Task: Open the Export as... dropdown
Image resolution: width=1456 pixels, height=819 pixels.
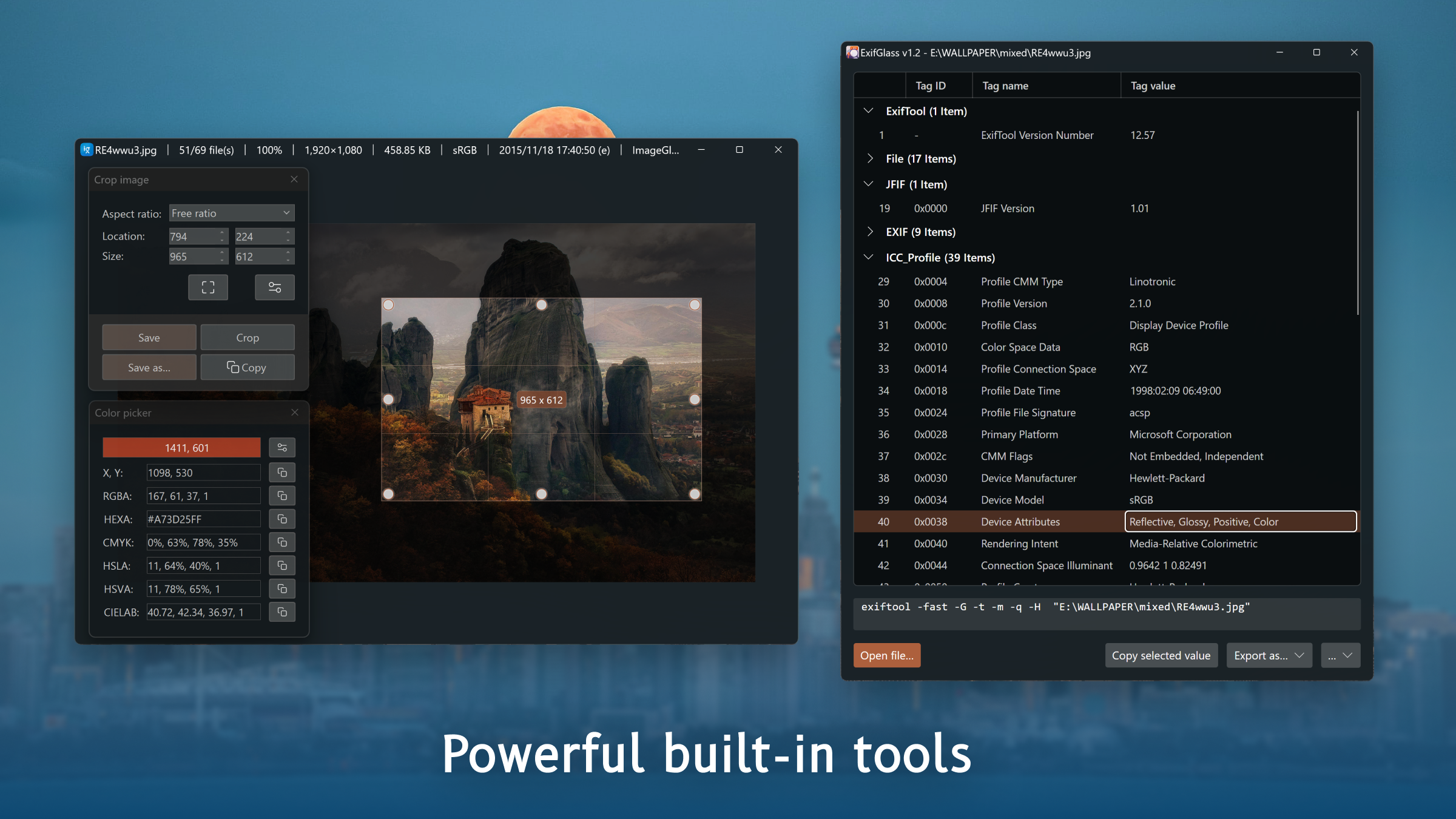Action: click(1269, 655)
